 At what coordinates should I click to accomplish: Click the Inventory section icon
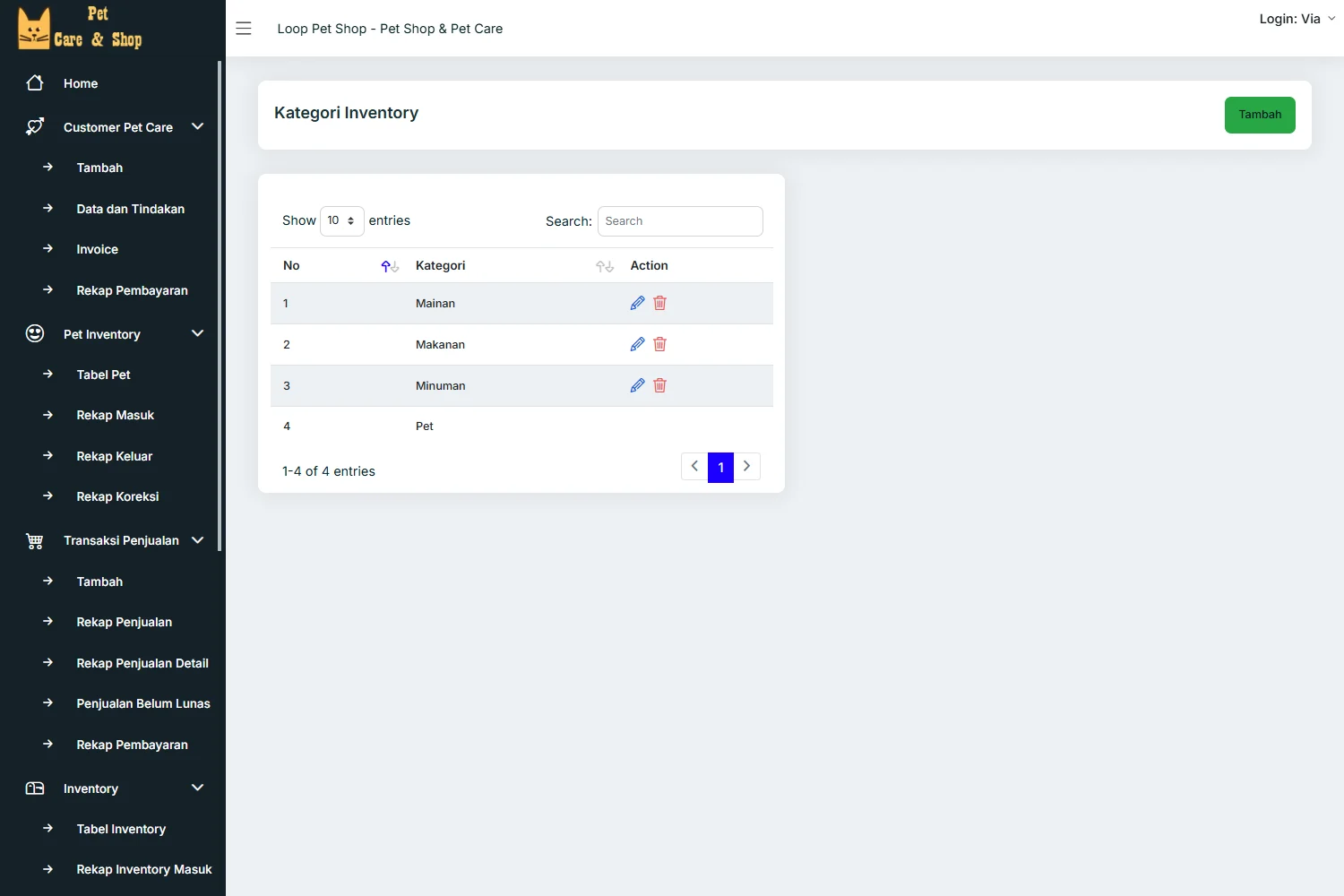click(x=35, y=788)
